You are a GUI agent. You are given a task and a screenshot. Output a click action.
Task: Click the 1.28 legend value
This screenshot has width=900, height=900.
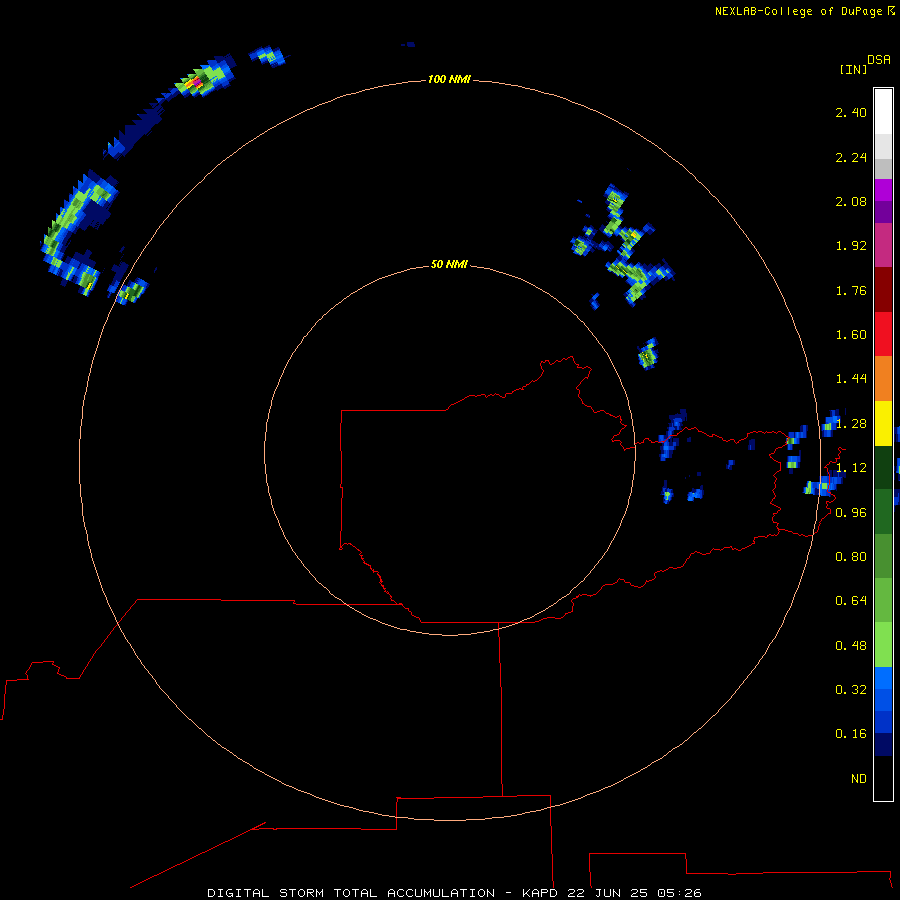tap(851, 424)
